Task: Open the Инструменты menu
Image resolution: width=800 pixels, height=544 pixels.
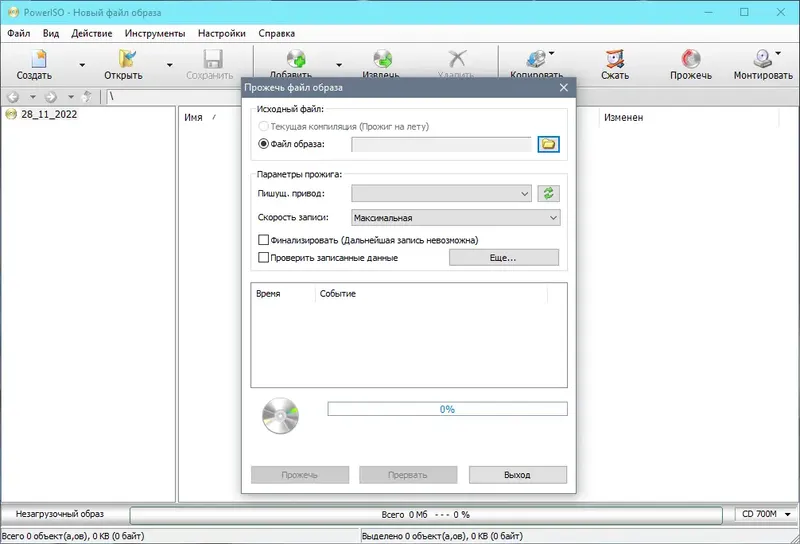Action: pyautogui.click(x=155, y=34)
